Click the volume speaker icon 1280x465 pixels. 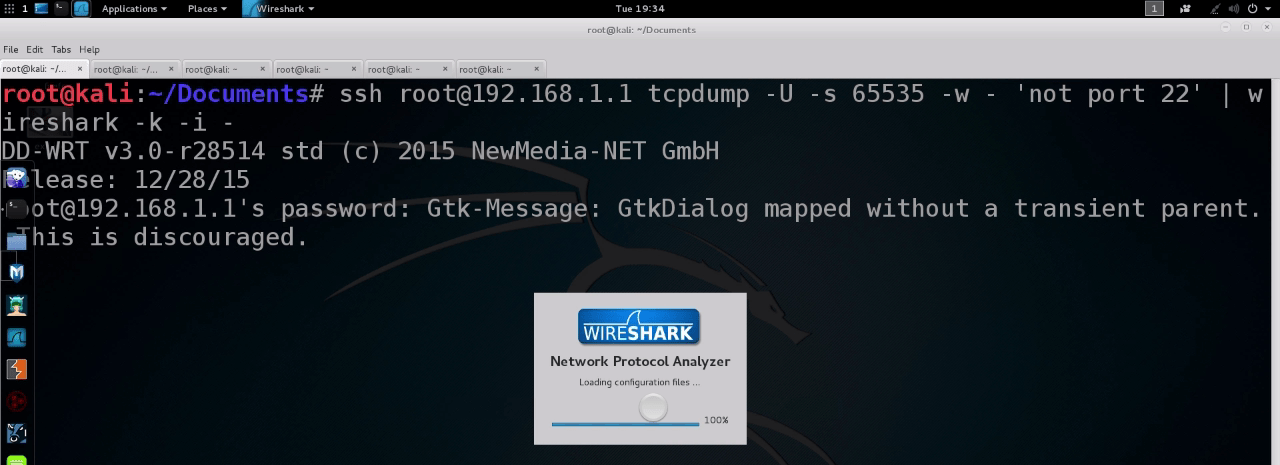click(x=1233, y=8)
